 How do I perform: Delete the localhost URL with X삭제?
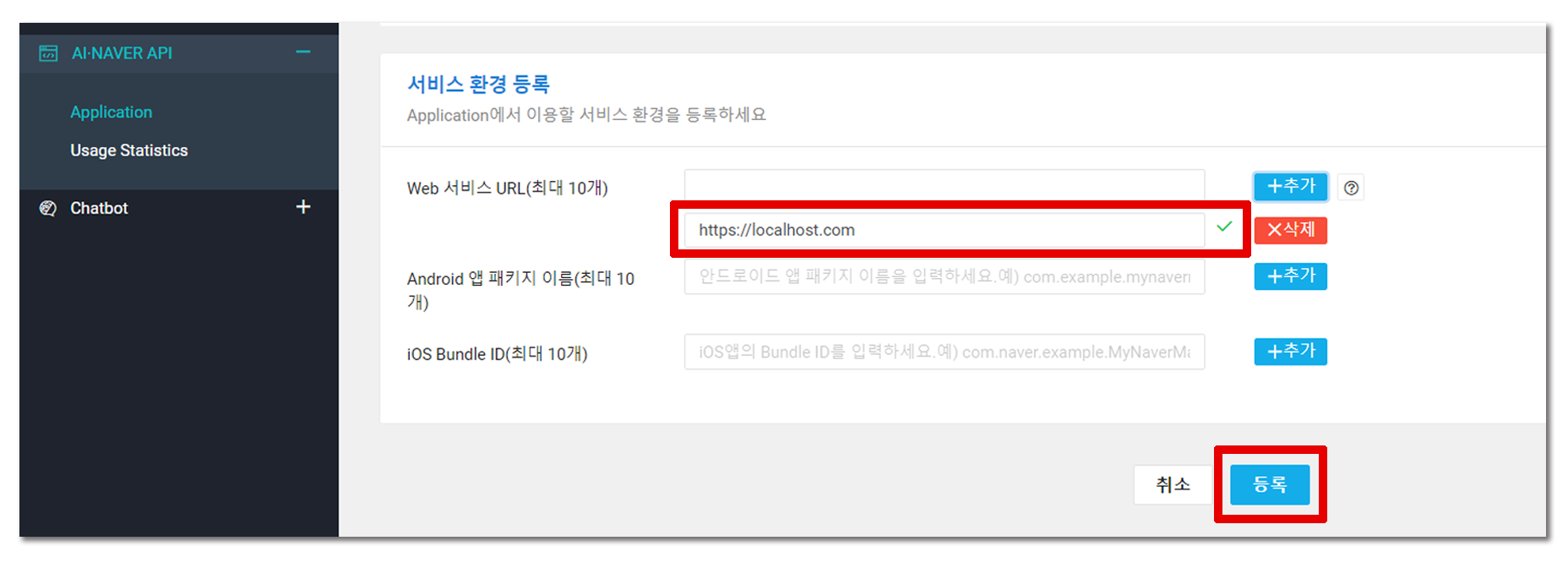[1290, 230]
